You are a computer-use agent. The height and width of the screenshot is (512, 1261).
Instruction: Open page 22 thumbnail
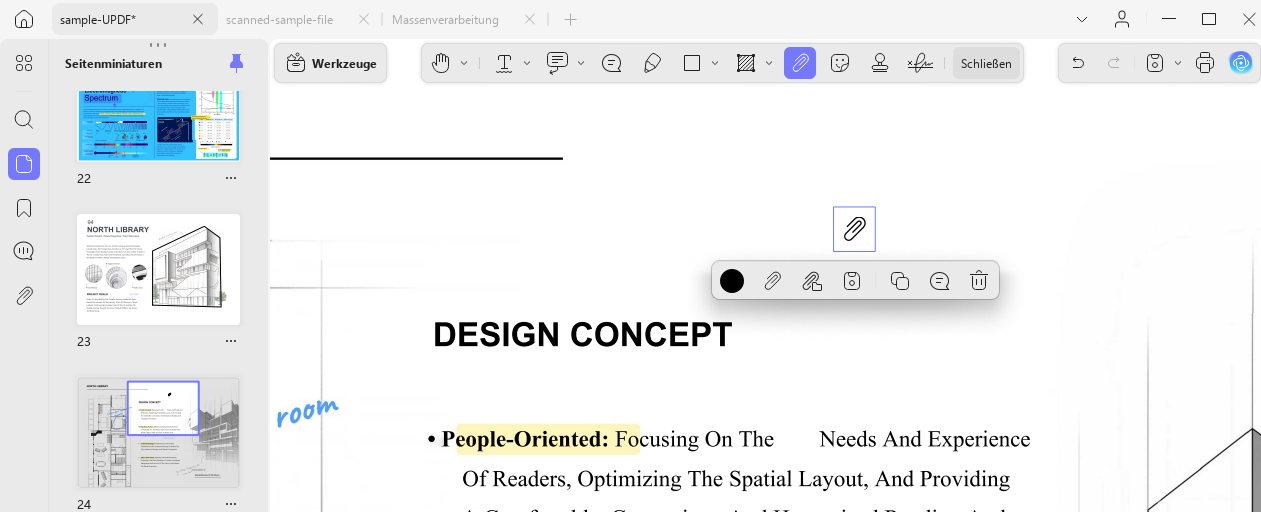pyautogui.click(x=159, y=126)
